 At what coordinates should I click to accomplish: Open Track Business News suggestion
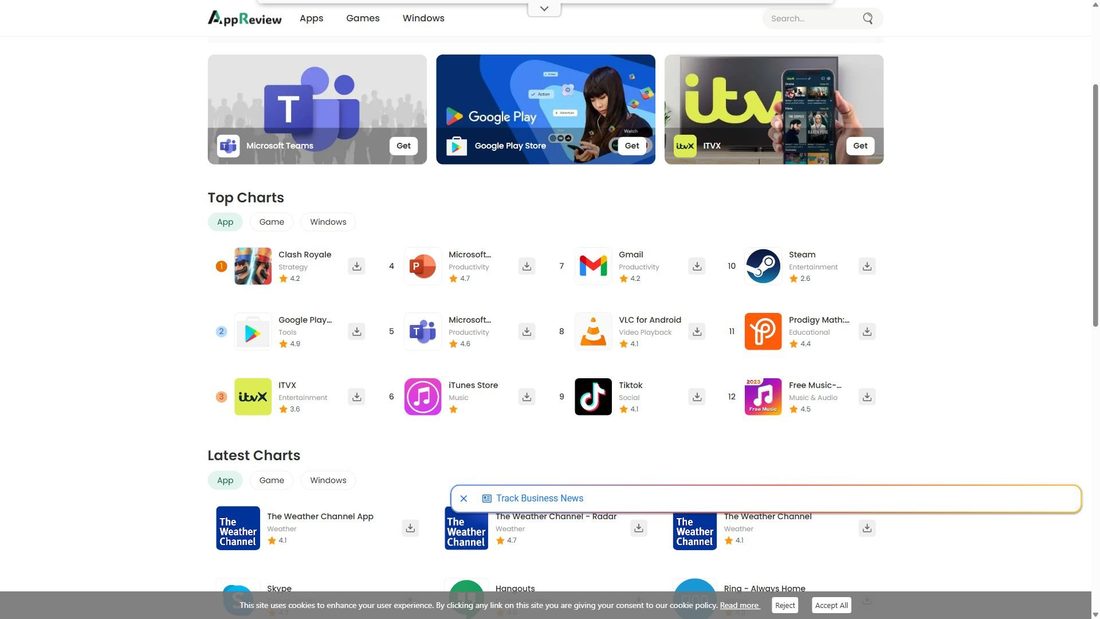(x=539, y=498)
